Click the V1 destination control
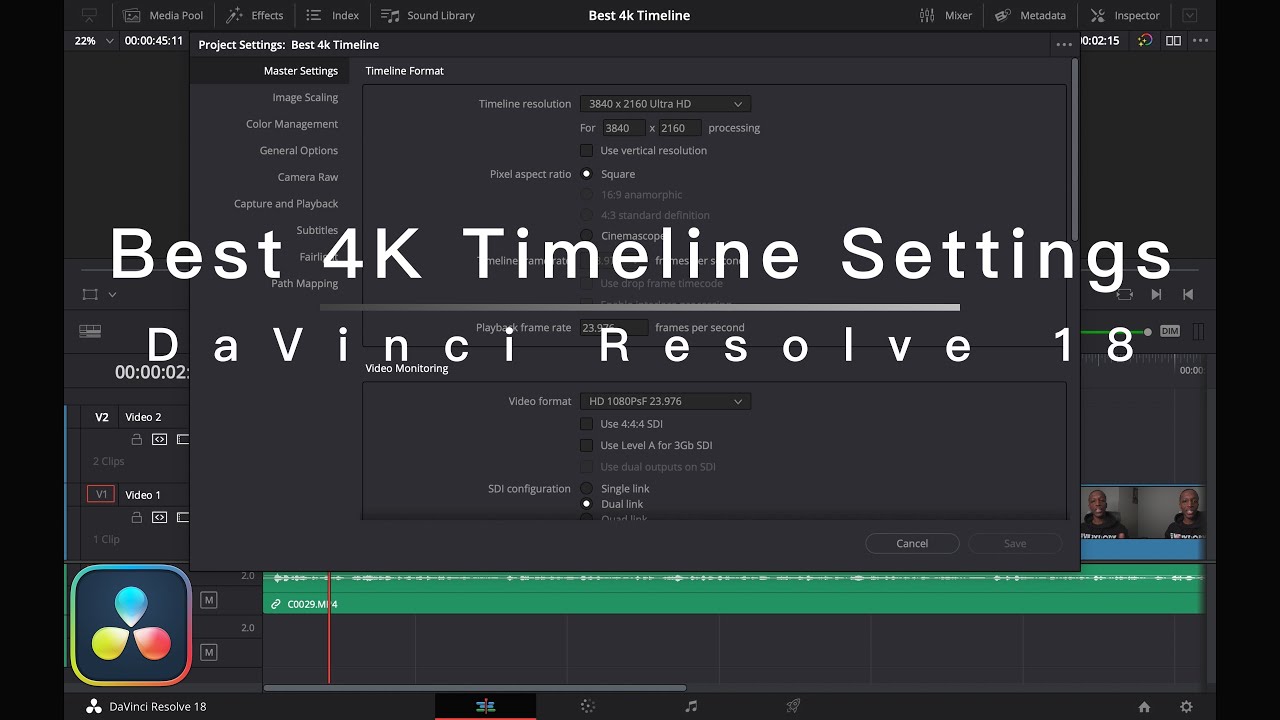Image resolution: width=1280 pixels, height=720 pixels. tap(101, 495)
